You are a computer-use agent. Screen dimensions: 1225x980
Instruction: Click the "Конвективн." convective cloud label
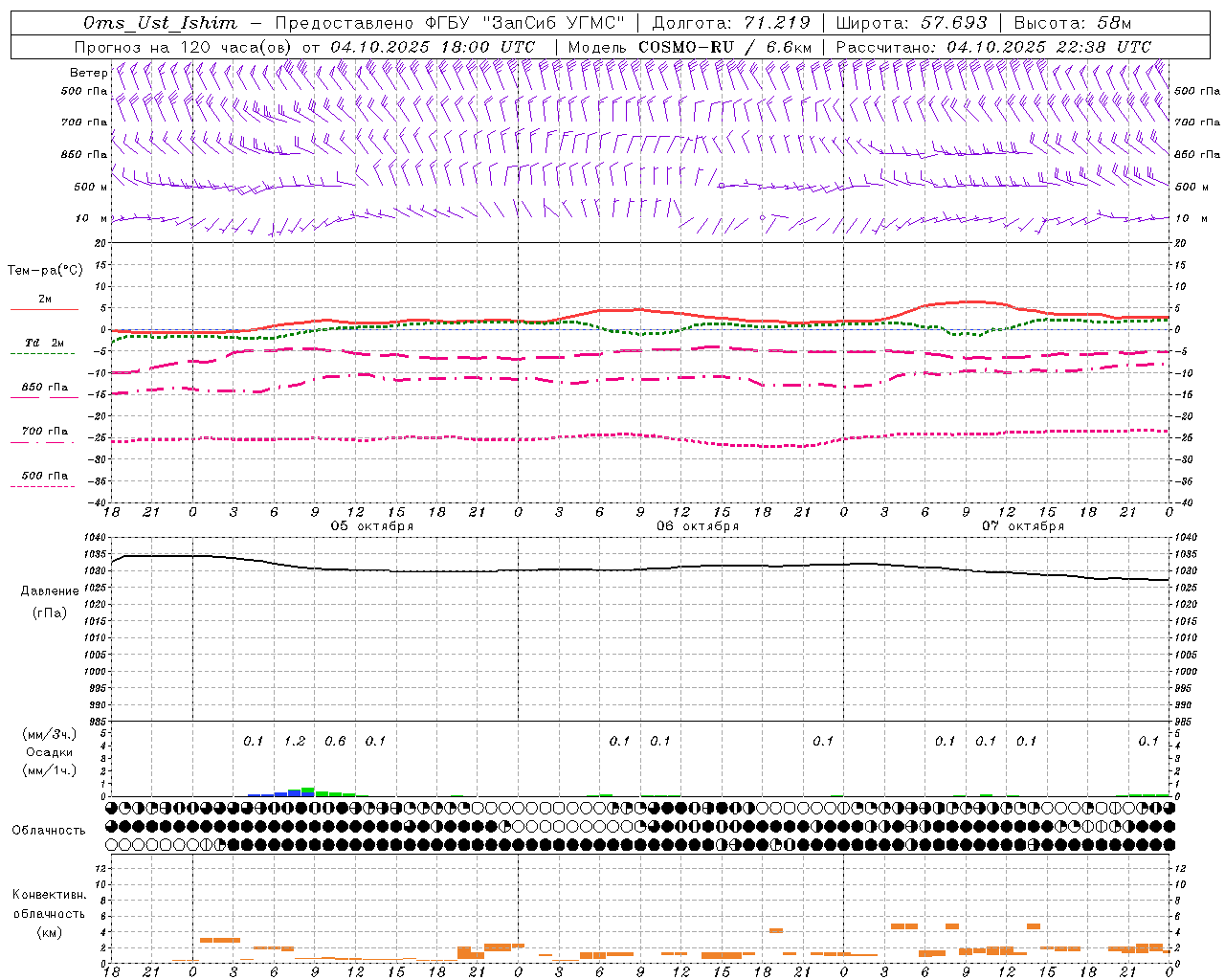(x=49, y=895)
